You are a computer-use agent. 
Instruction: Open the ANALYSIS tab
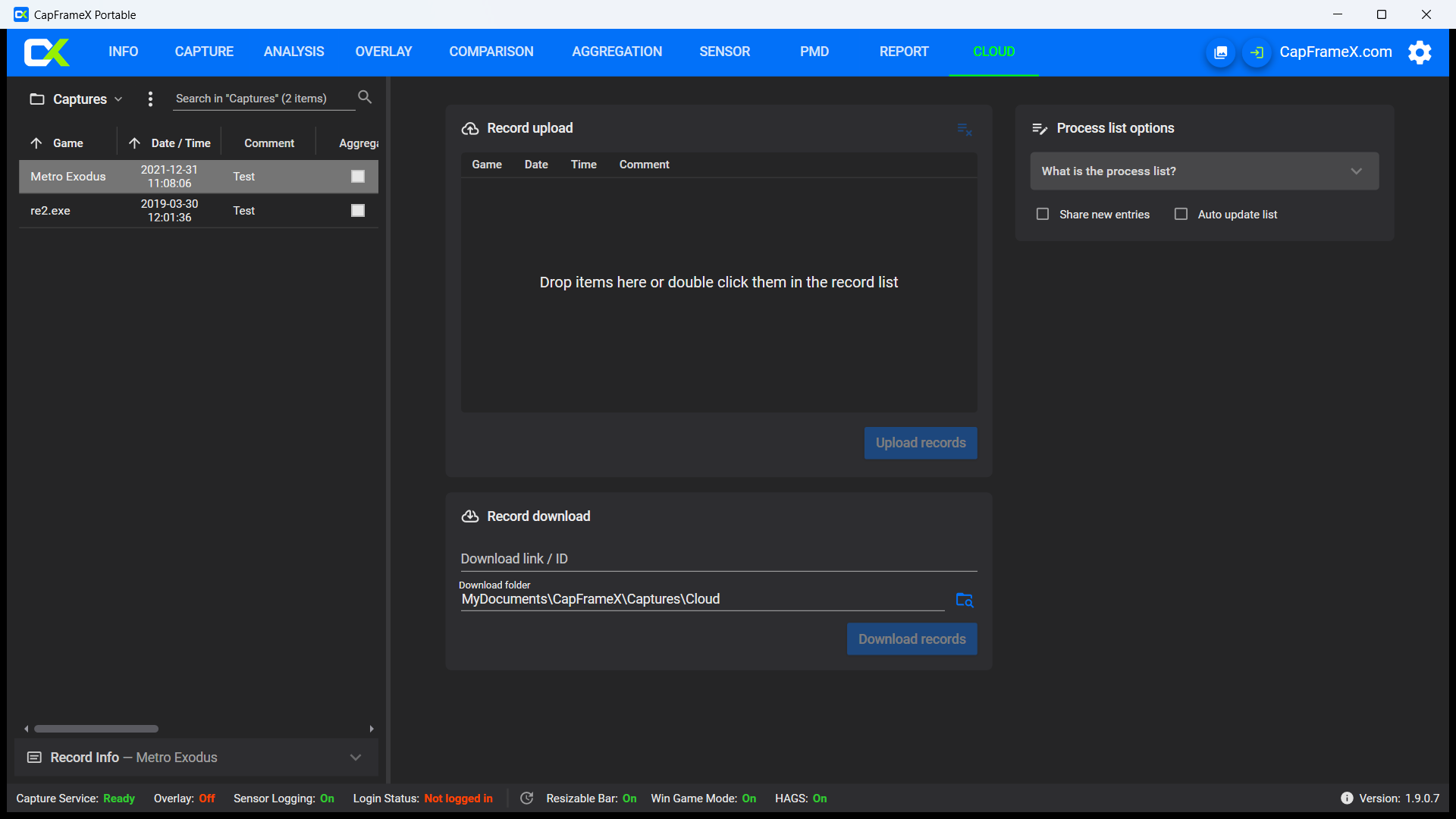coord(293,52)
